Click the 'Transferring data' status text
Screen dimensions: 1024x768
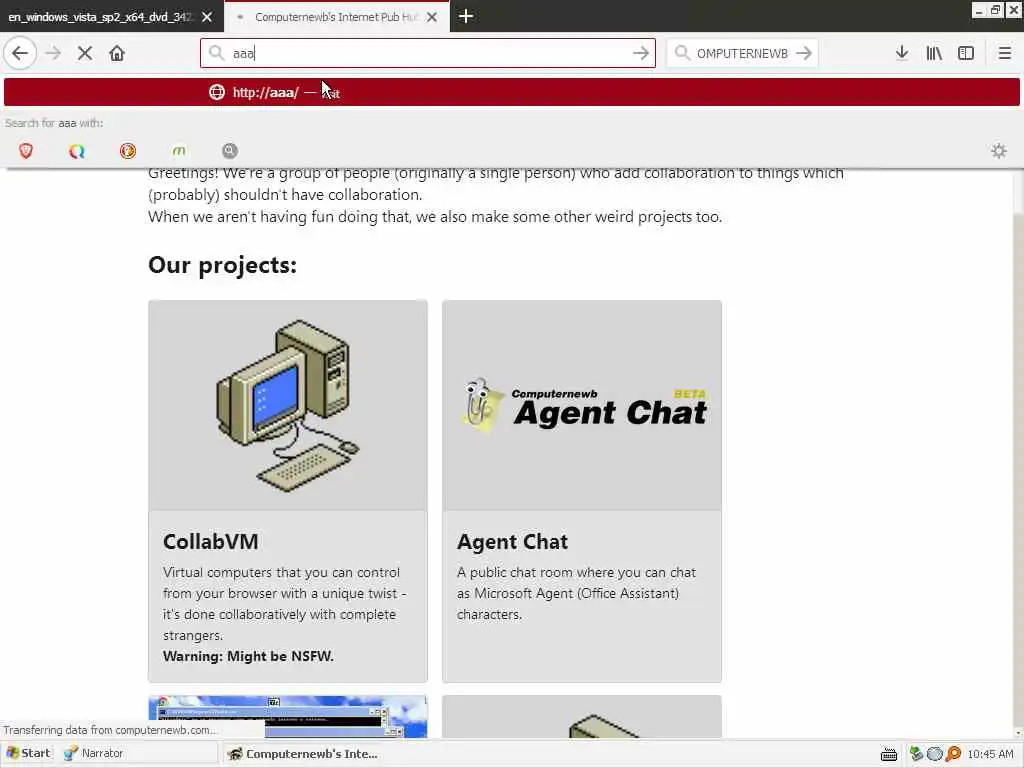click(109, 729)
